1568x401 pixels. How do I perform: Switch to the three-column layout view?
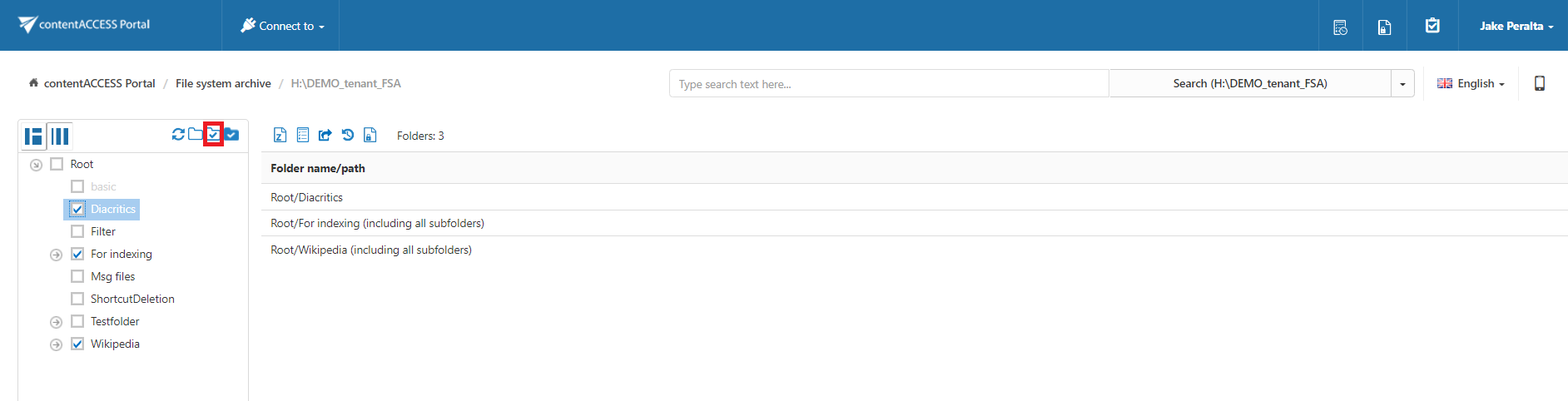(x=60, y=136)
